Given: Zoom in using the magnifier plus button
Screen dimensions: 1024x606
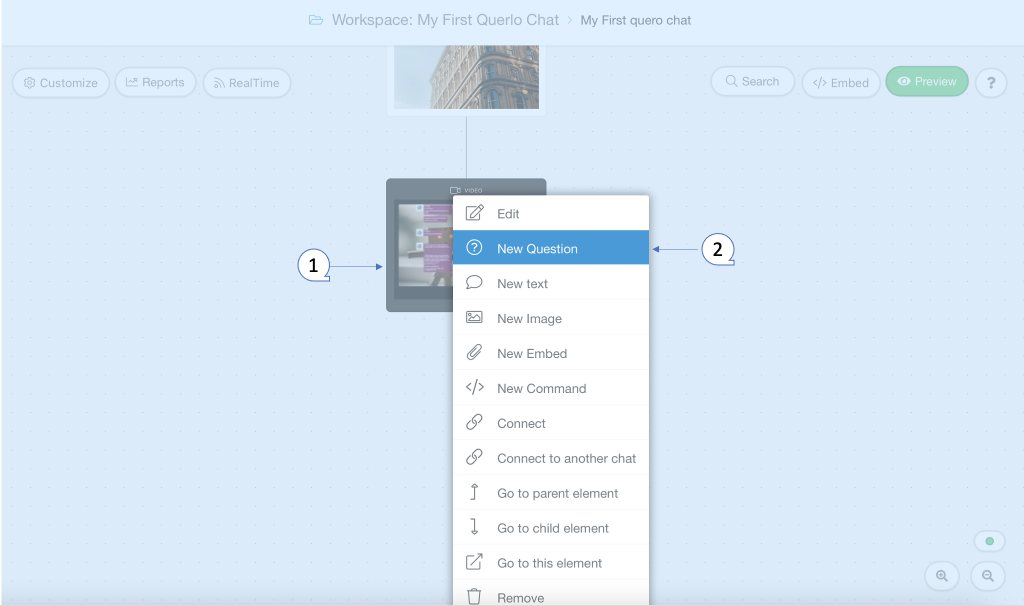Looking at the screenshot, I should pyautogui.click(x=942, y=576).
